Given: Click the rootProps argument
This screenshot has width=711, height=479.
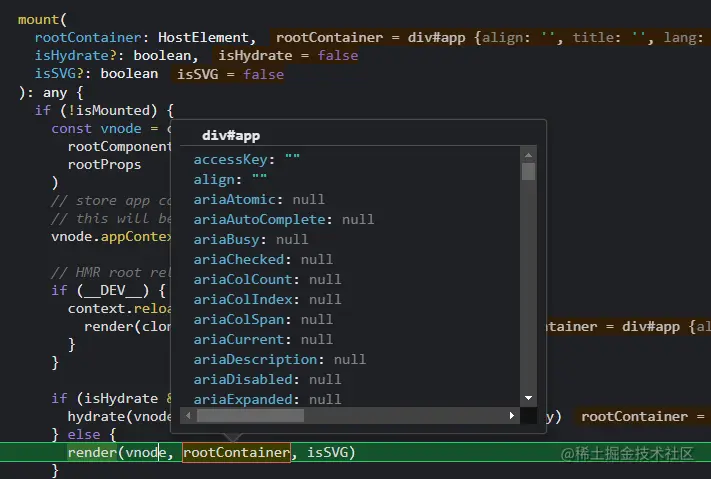Looking at the screenshot, I should [x=104, y=165].
